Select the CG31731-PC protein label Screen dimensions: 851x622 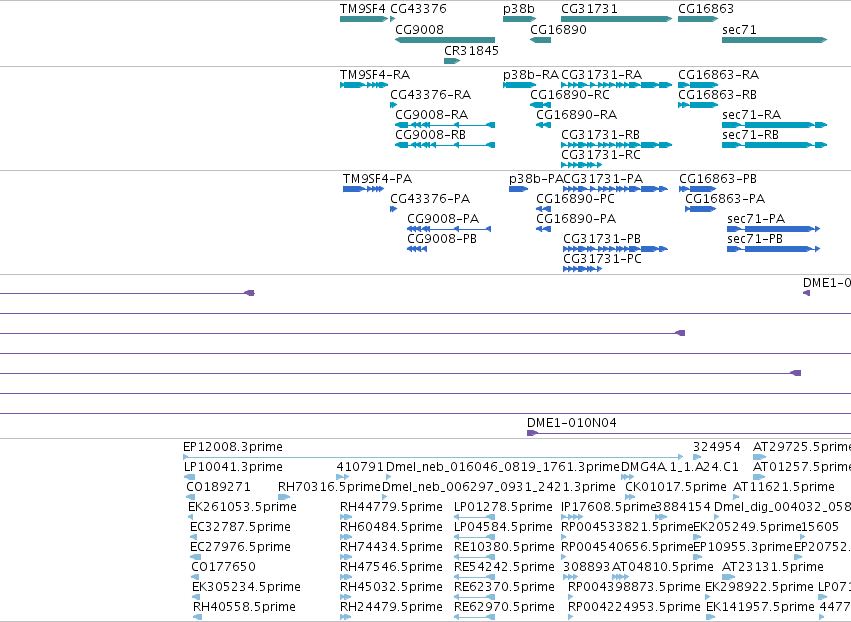click(602, 259)
